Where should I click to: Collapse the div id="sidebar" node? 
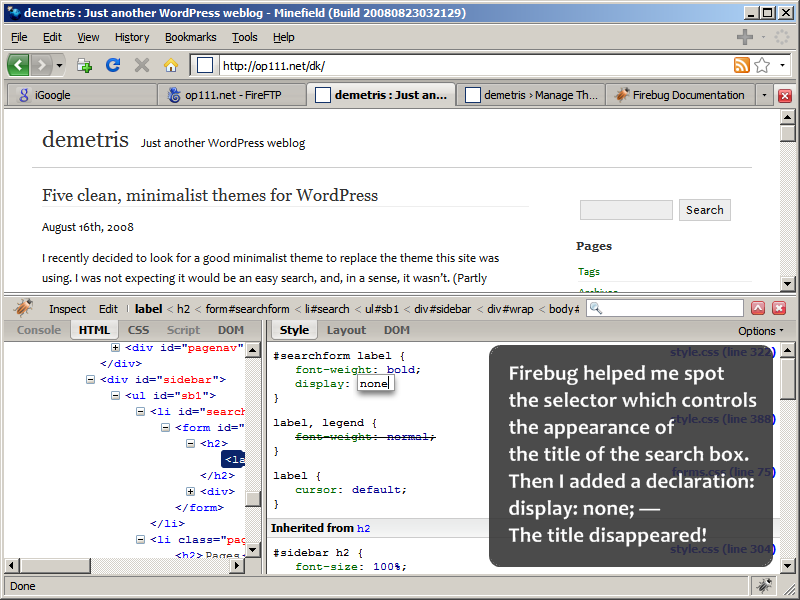[90, 380]
